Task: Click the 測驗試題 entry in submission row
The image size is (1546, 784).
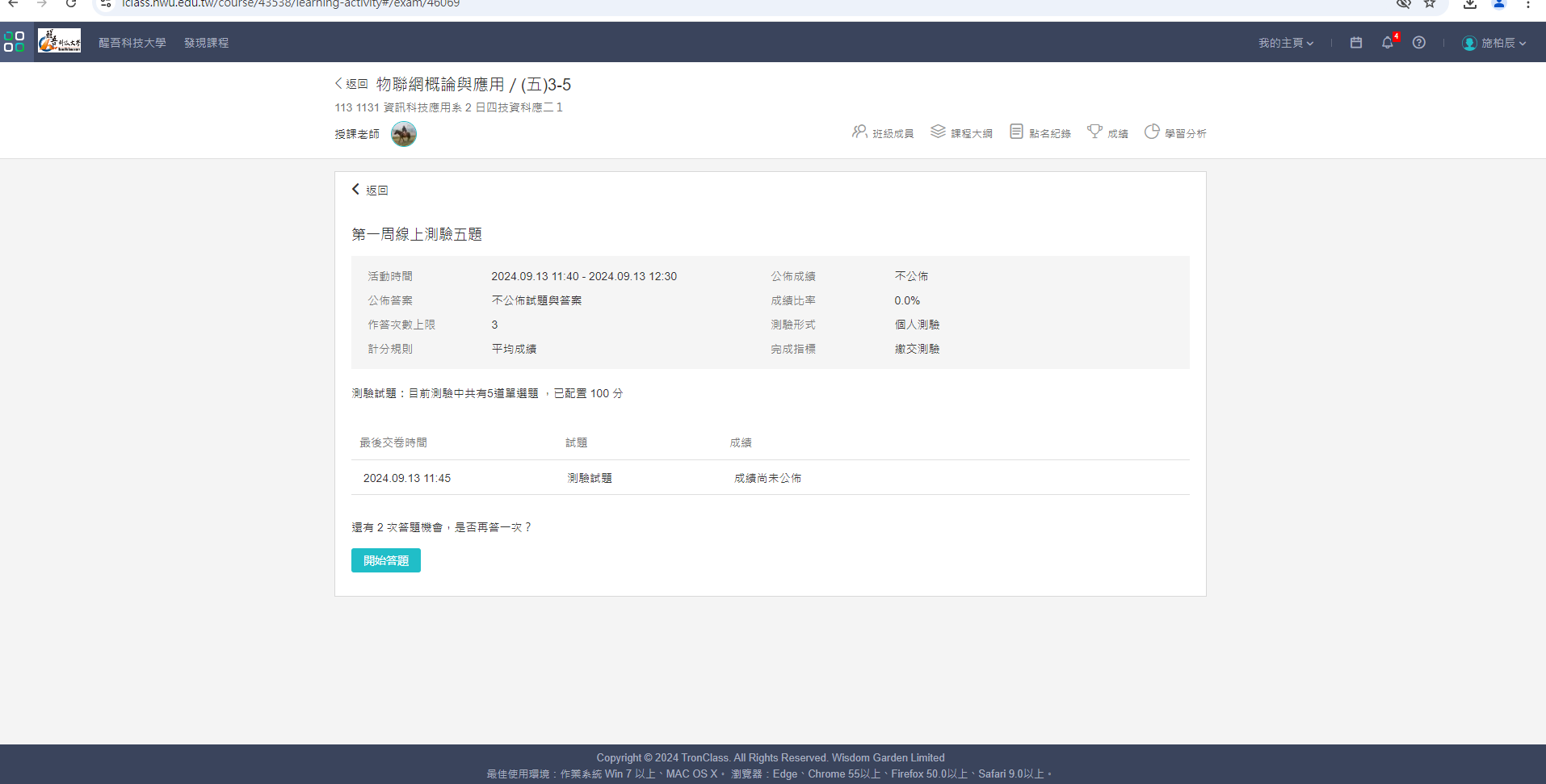Action: click(x=590, y=478)
